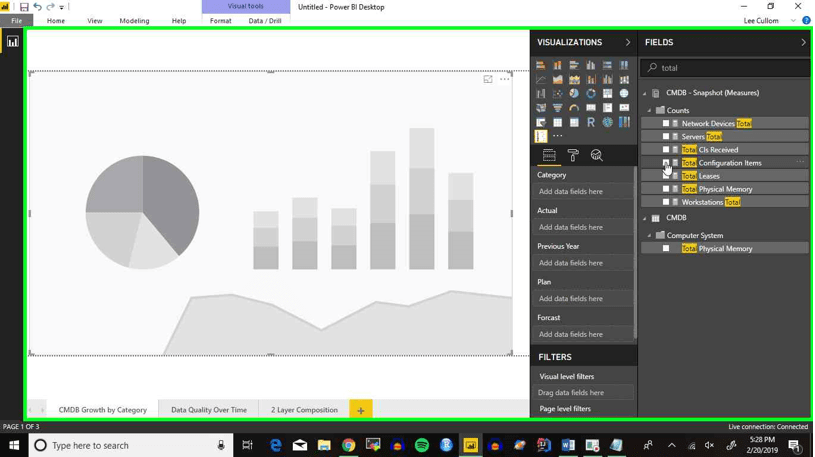This screenshot has width=815, height=457.
Task: Open the Format ribbon tab
Action: pyautogui.click(x=220, y=21)
